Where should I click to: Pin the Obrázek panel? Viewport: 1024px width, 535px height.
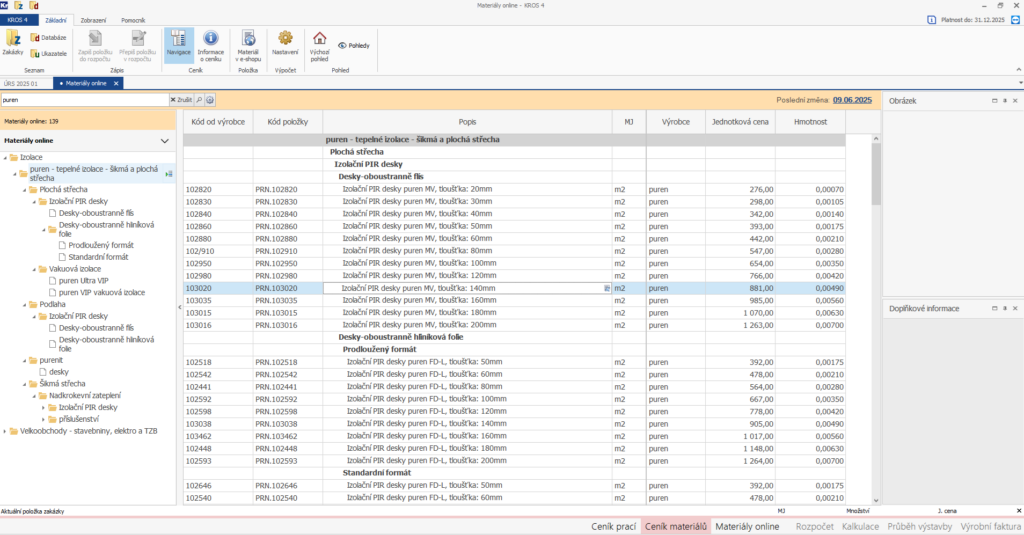pyautogui.click(x=1004, y=101)
